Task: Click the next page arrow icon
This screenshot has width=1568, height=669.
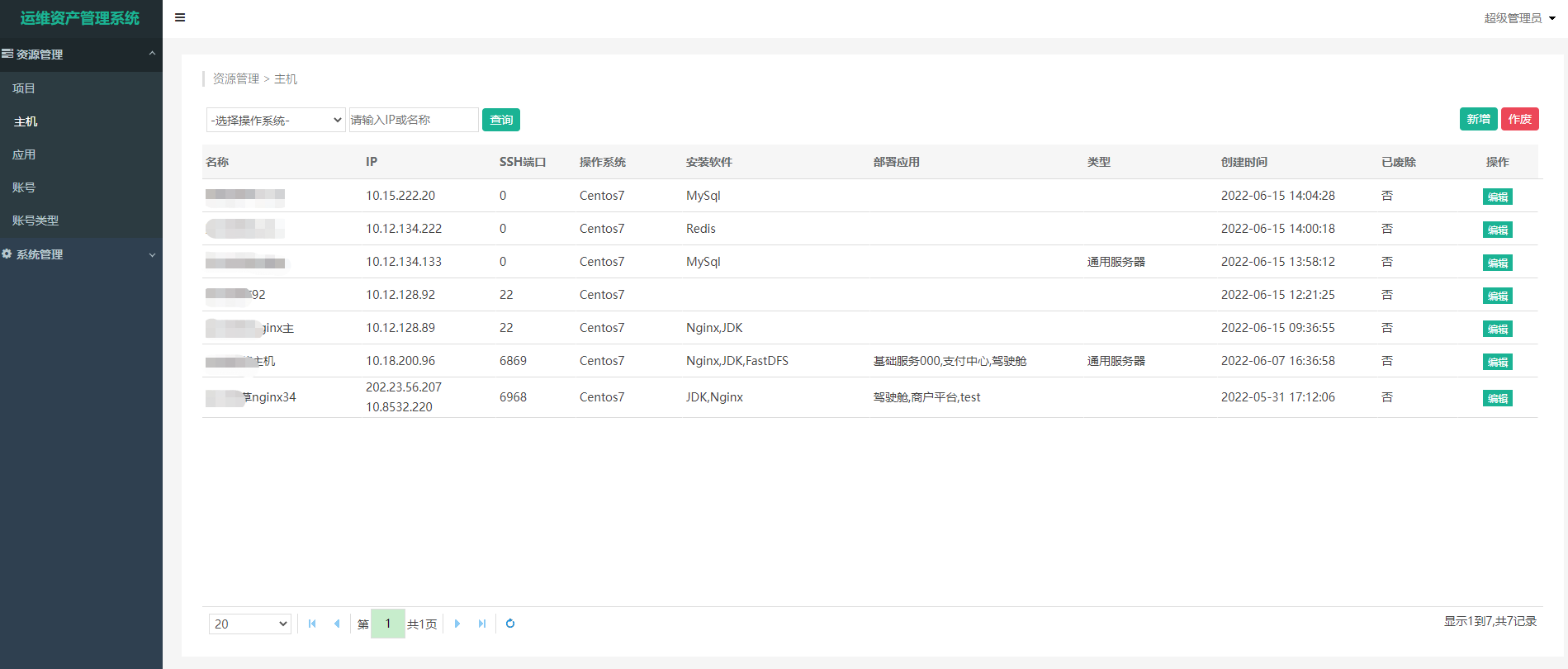Action: (457, 624)
